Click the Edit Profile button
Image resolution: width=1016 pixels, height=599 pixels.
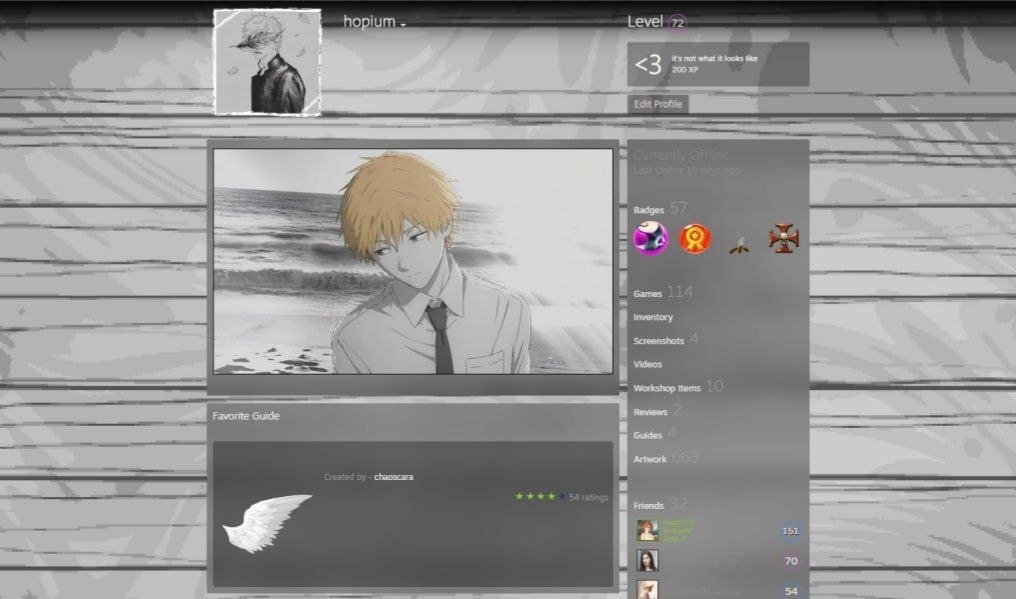658,104
